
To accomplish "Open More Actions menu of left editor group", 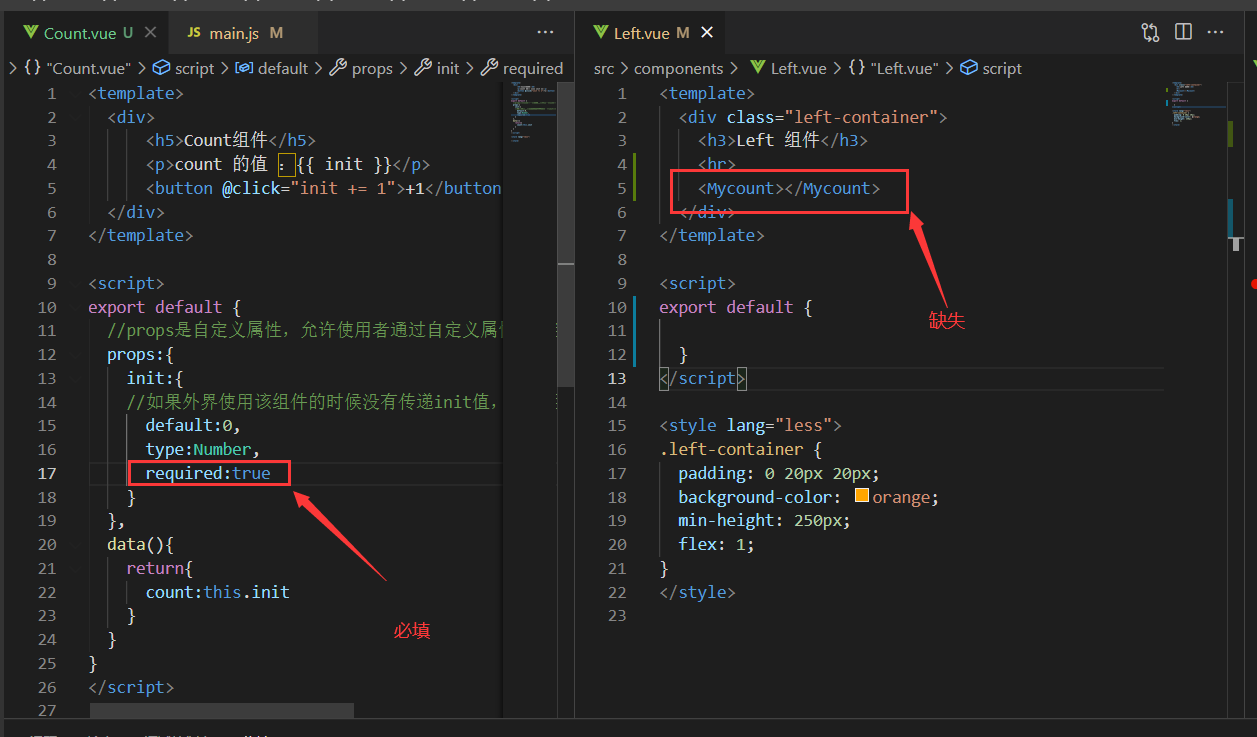I will [x=545, y=32].
